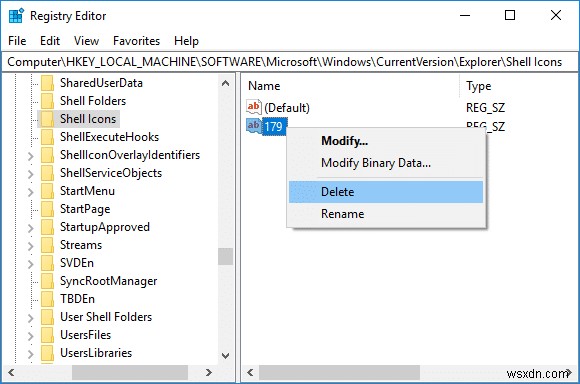
Task: Click the StartPage folder icon
Action: click(x=48, y=209)
